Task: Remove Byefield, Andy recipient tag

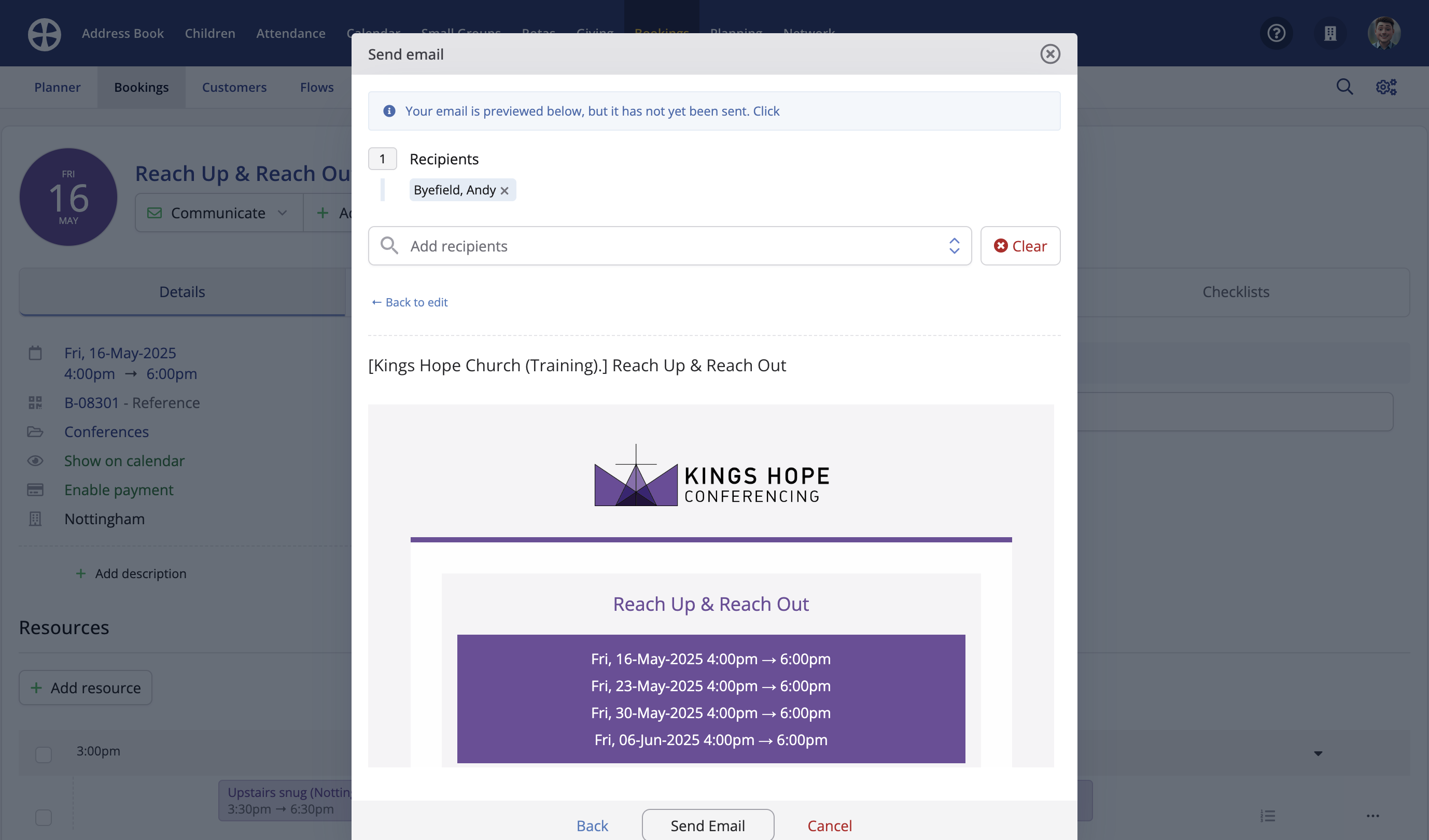Action: click(x=504, y=191)
